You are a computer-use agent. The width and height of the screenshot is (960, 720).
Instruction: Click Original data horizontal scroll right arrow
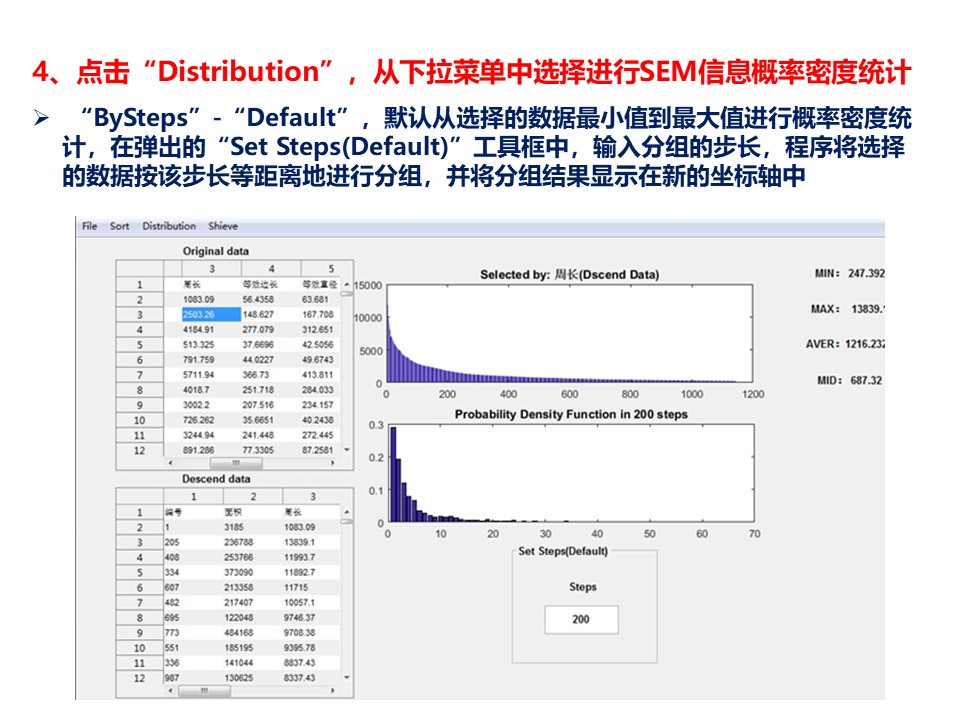click(332, 463)
